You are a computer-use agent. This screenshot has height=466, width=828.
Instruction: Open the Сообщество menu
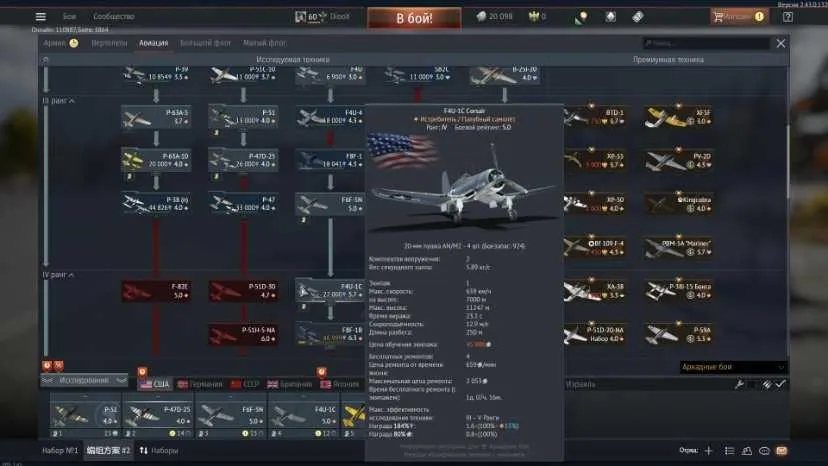114,17
